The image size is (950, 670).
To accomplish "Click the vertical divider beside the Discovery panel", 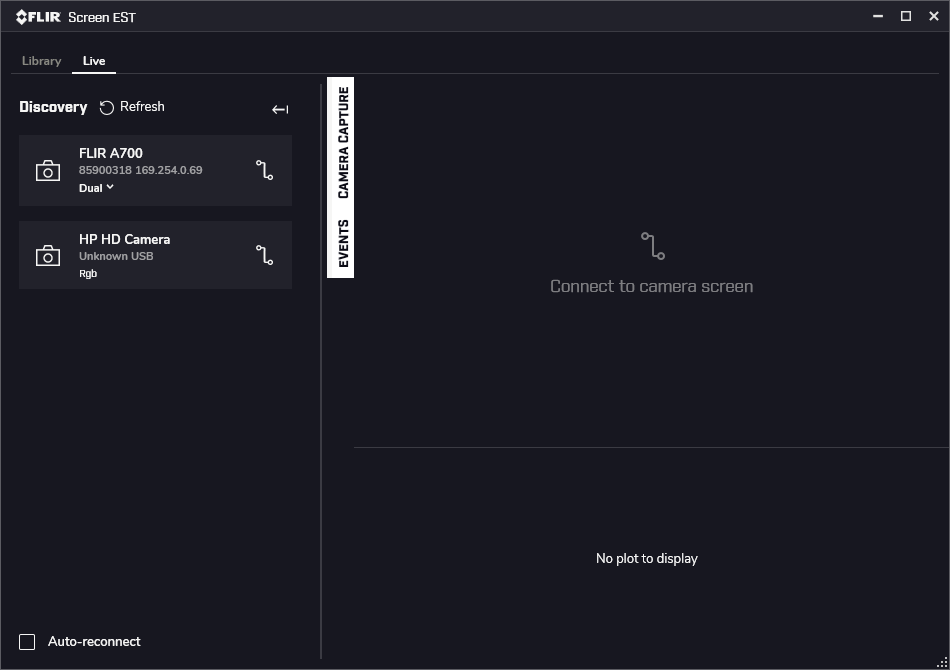I will 321,370.
